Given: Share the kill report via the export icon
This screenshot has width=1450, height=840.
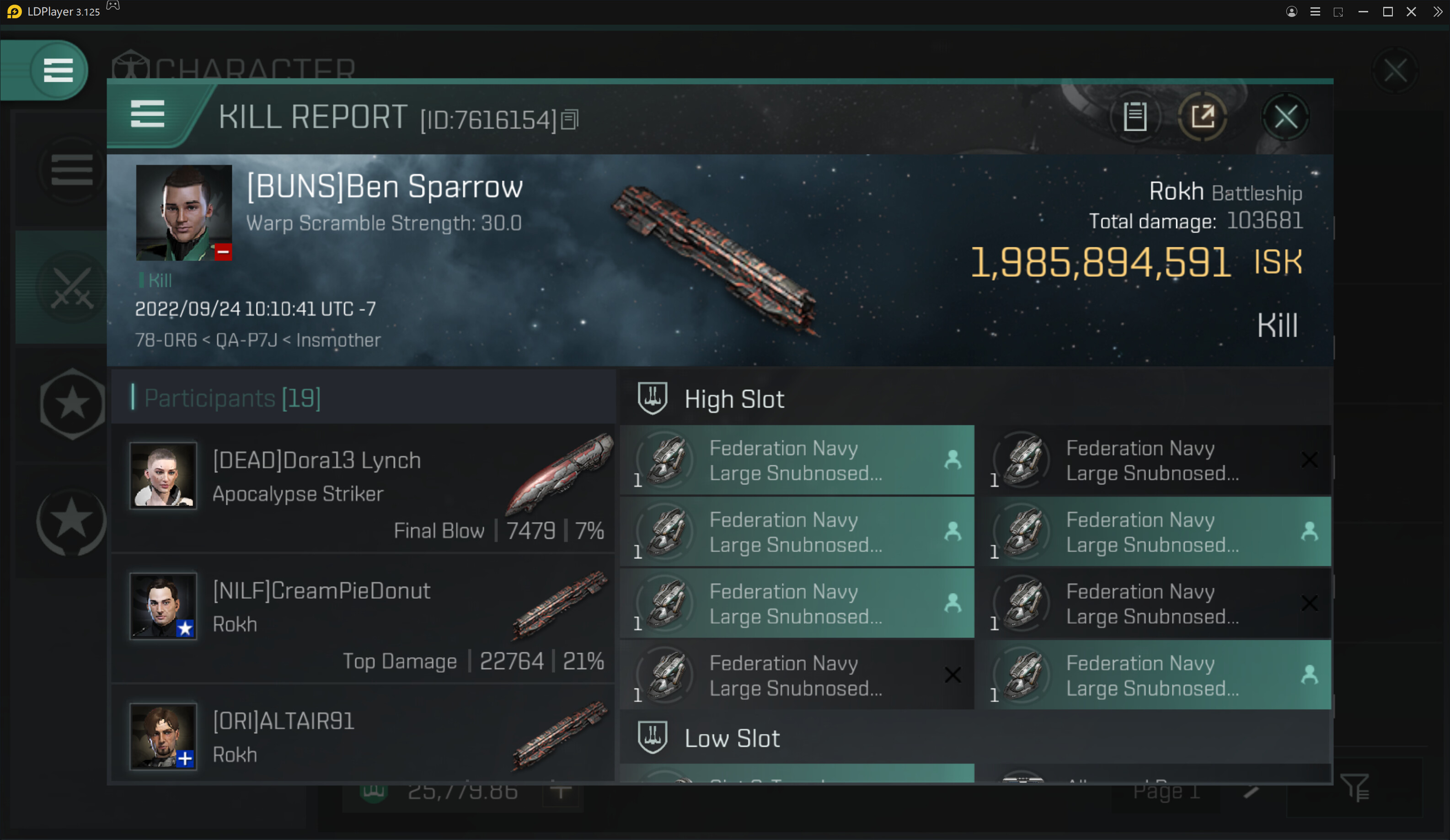Looking at the screenshot, I should tap(1202, 117).
